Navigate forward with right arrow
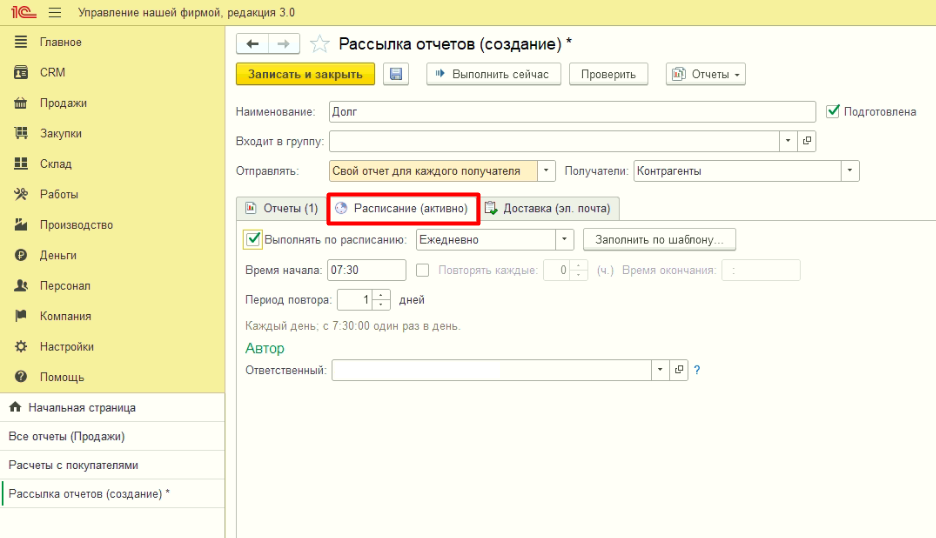Viewport: 936px width, 538px height. 284,44
